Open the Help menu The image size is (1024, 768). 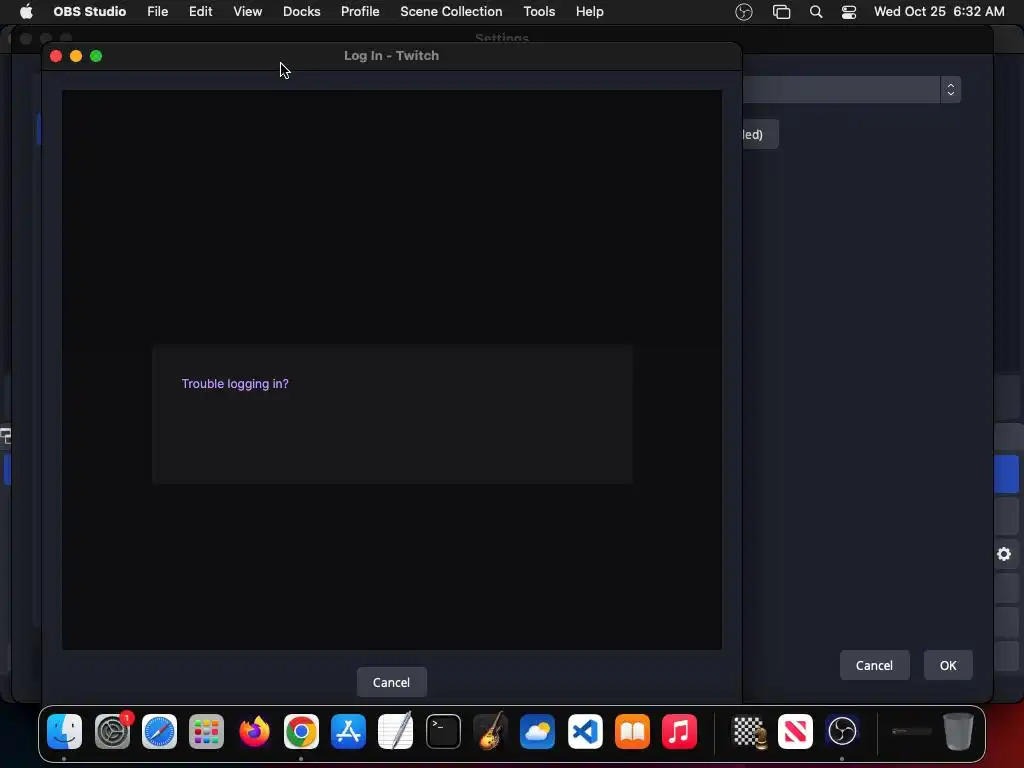[x=589, y=11]
